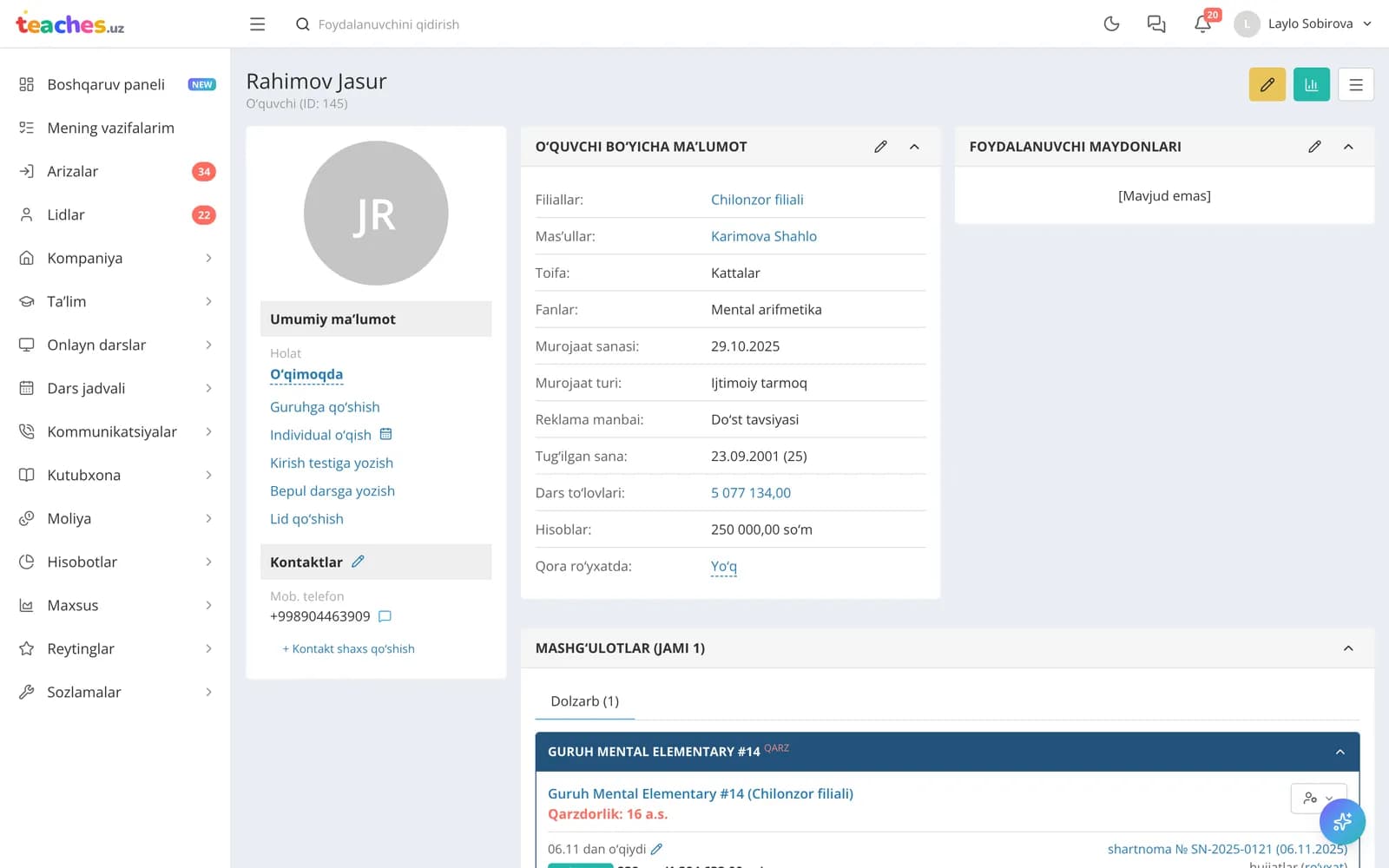The image size is (1389, 868).
Task: Edit the 06.11 dan o'qiydi date pencil
Action: pyautogui.click(x=657, y=849)
